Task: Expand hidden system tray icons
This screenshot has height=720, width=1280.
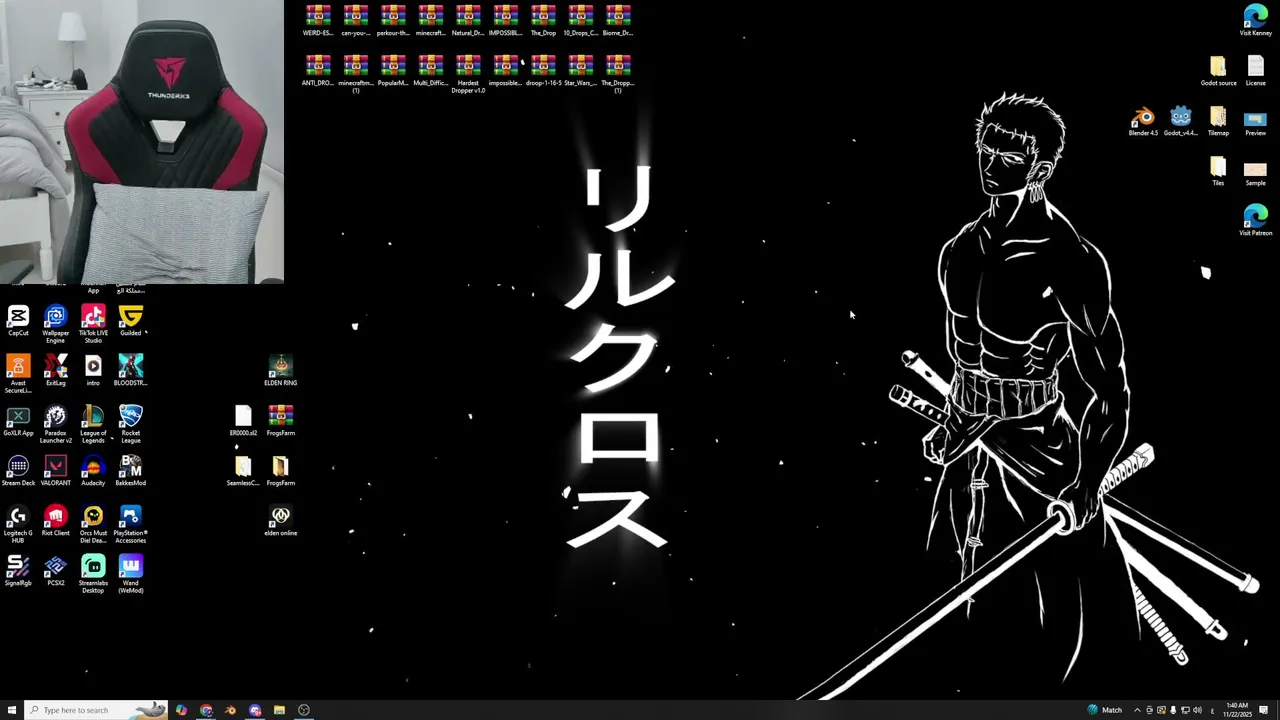Action: click(x=1137, y=710)
